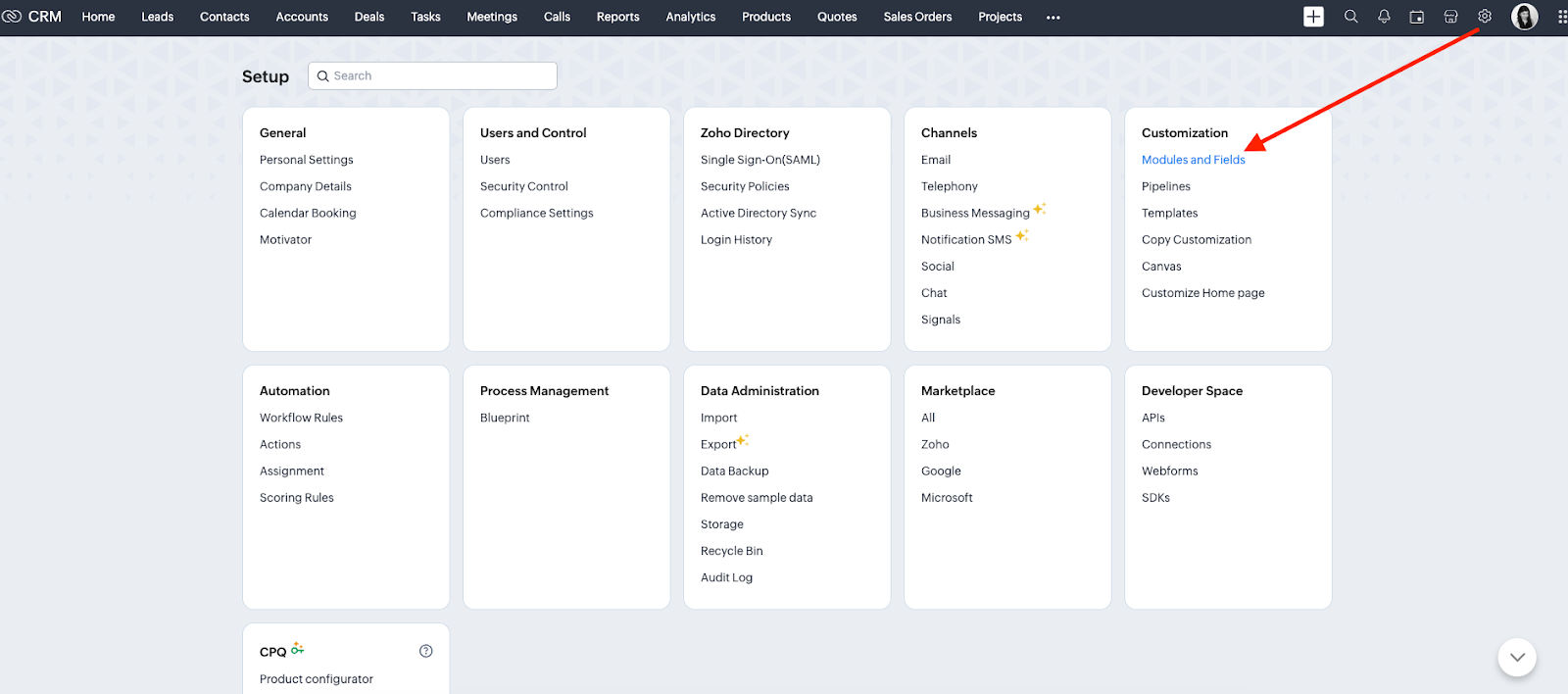1568x694 pixels.
Task: Open the Quotes tab
Action: point(837,17)
